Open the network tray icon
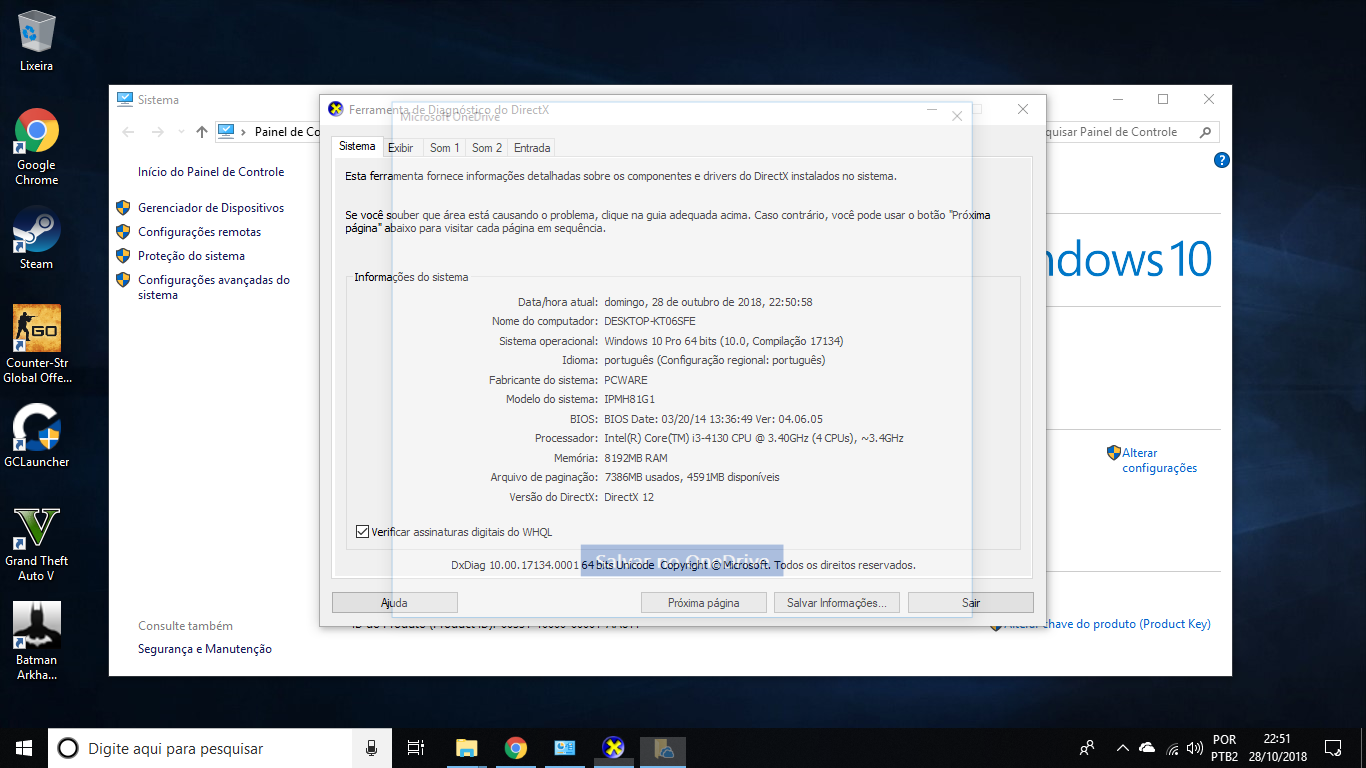Viewport: 1366px width, 768px height. click(1171, 748)
